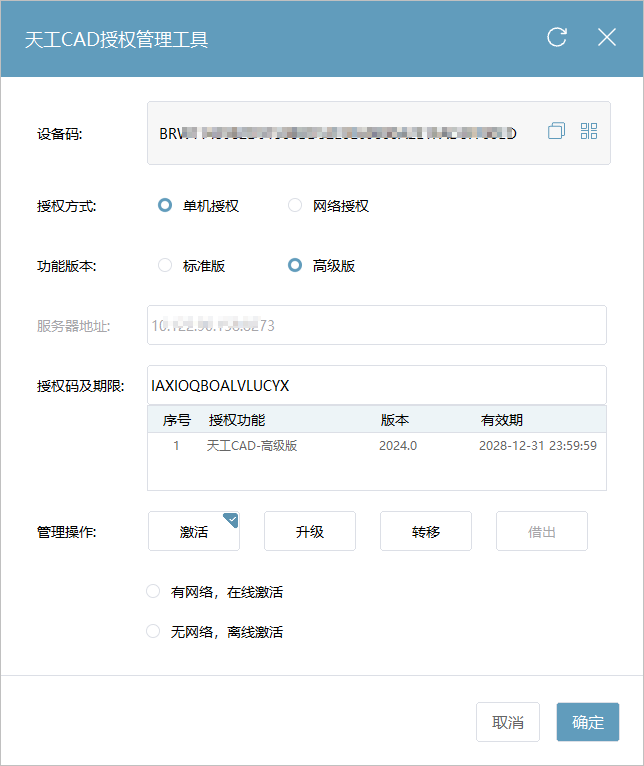Focus the 授权码 input box
The image size is (644, 766).
point(377,385)
